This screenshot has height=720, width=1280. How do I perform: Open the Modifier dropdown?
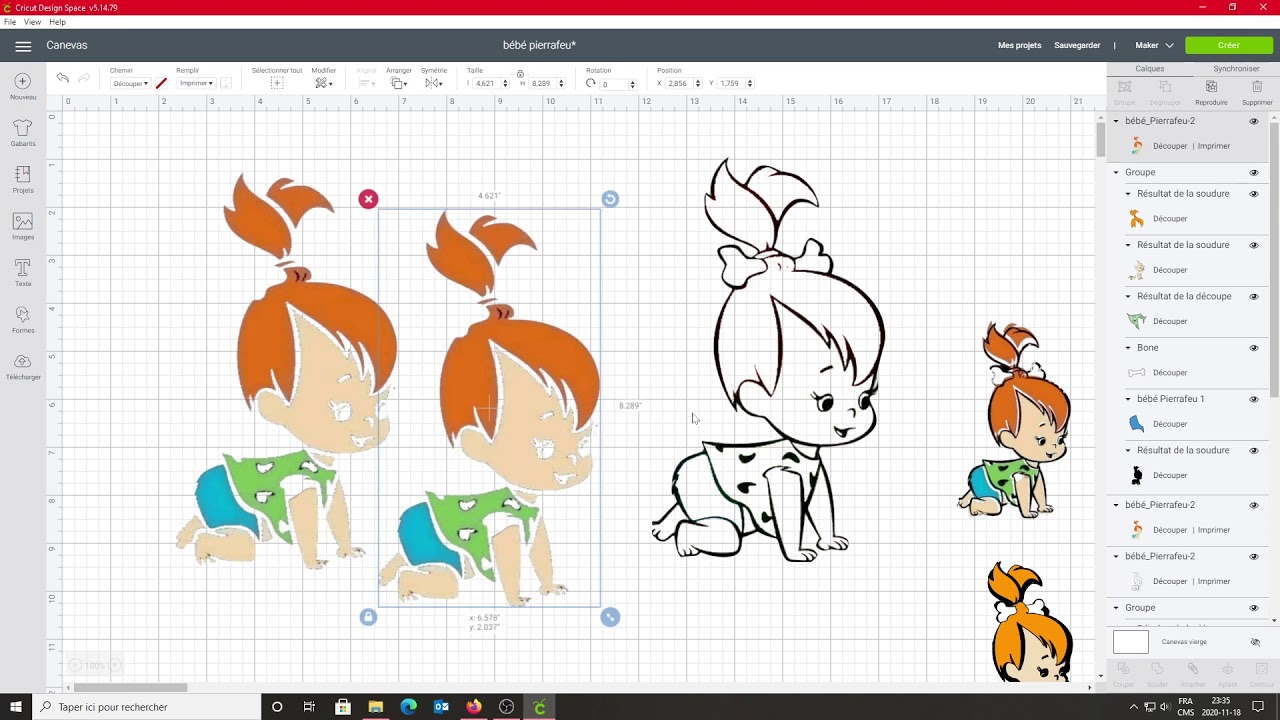point(323,83)
